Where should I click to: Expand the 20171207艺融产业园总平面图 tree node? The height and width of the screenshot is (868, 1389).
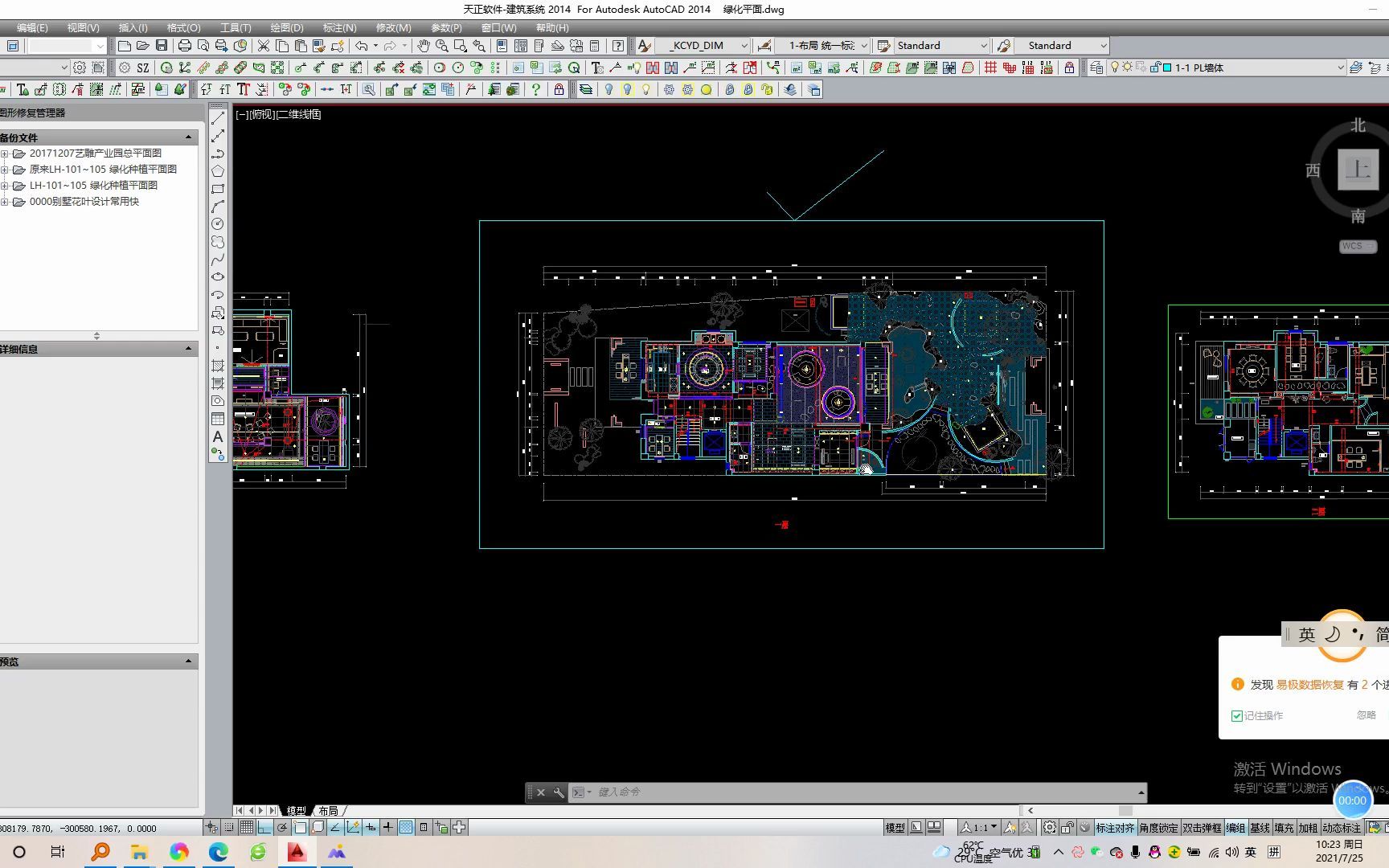point(4,154)
